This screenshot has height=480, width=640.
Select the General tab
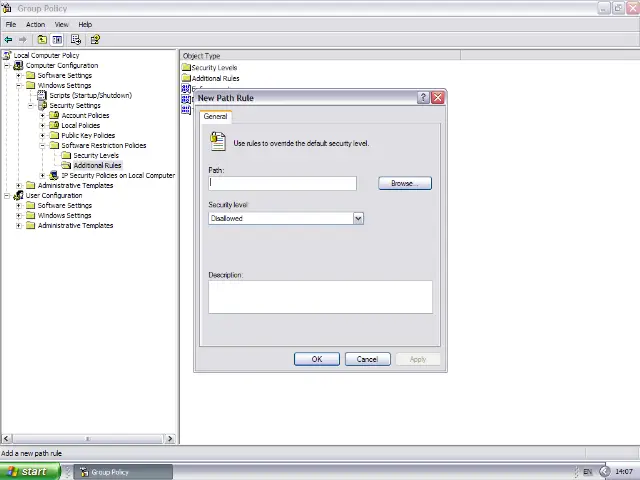pyautogui.click(x=216, y=116)
